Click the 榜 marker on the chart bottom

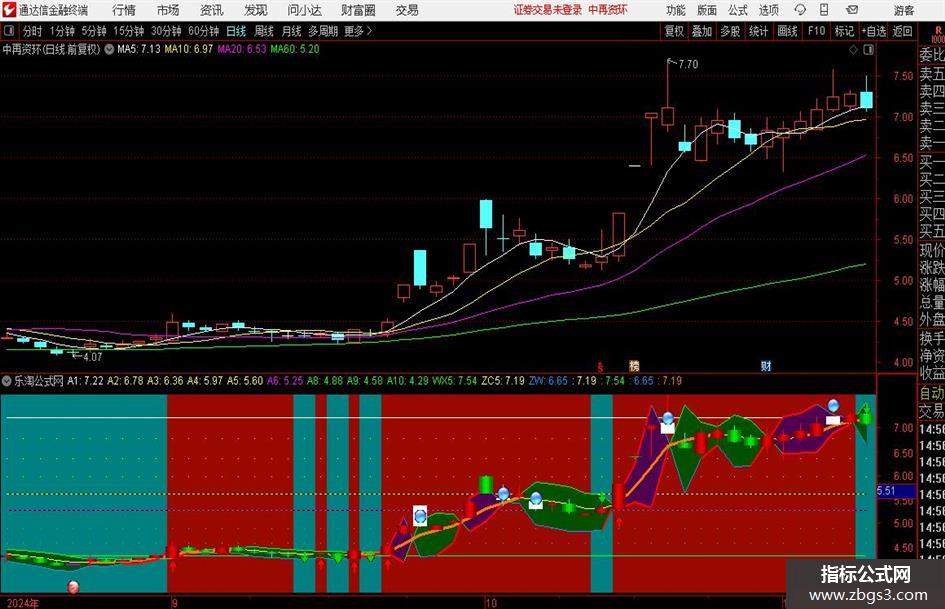[634, 365]
